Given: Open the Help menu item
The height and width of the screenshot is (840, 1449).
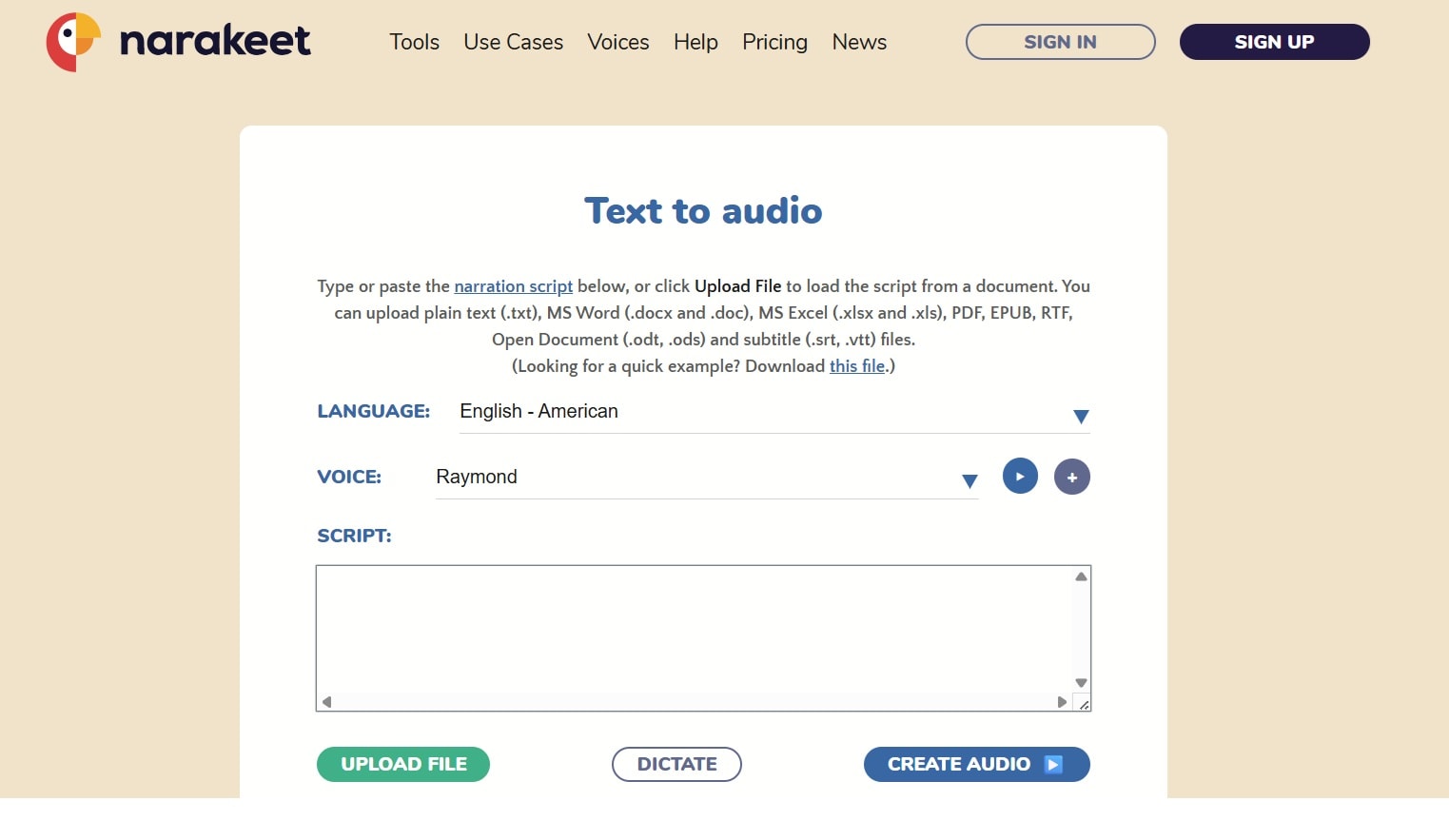Looking at the screenshot, I should click(x=695, y=42).
